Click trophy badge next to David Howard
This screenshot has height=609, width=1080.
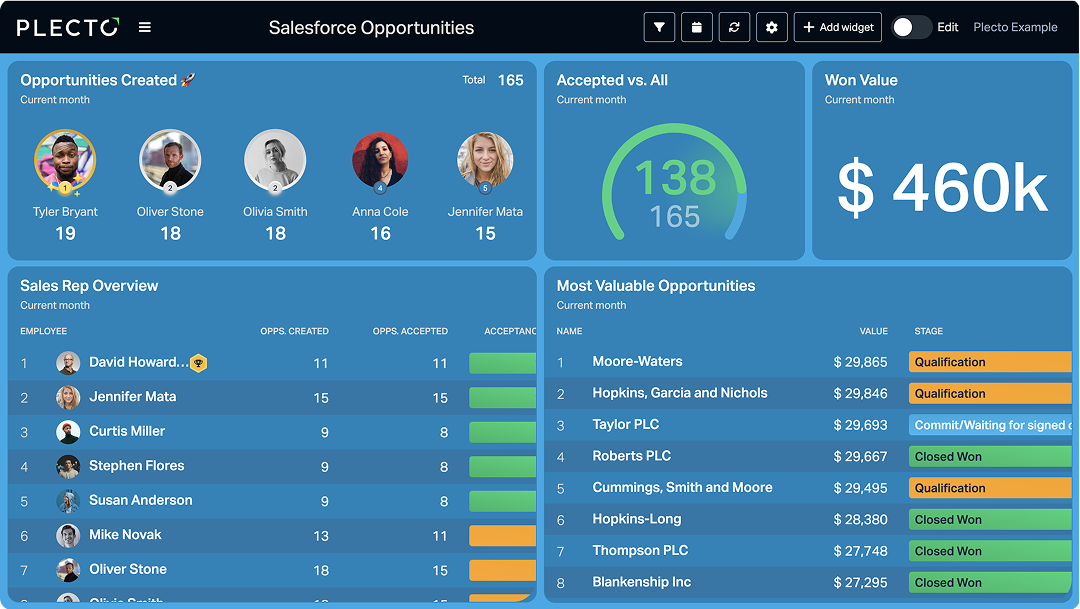pyautogui.click(x=199, y=363)
